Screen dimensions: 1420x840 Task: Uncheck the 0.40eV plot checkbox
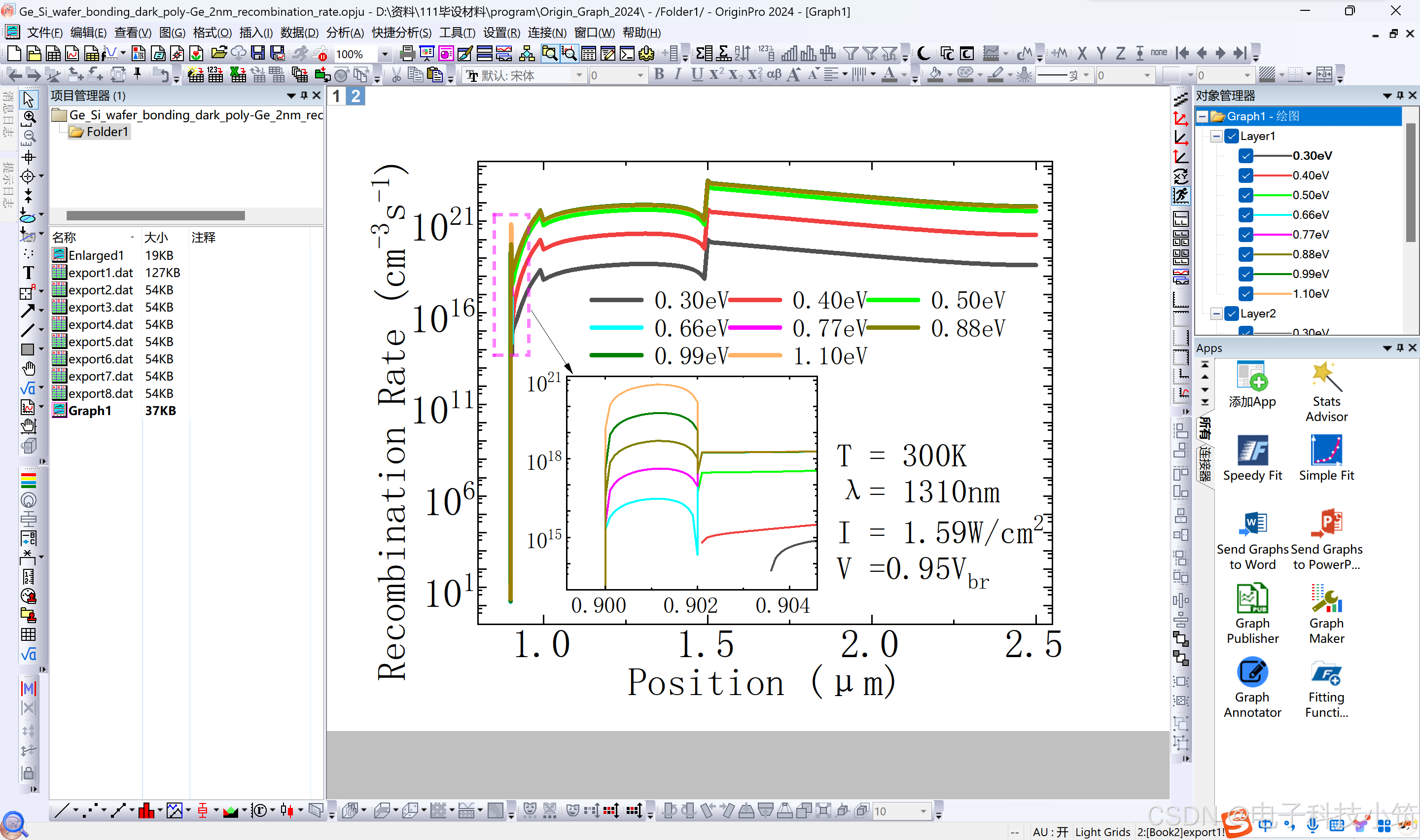(x=1245, y=175)
